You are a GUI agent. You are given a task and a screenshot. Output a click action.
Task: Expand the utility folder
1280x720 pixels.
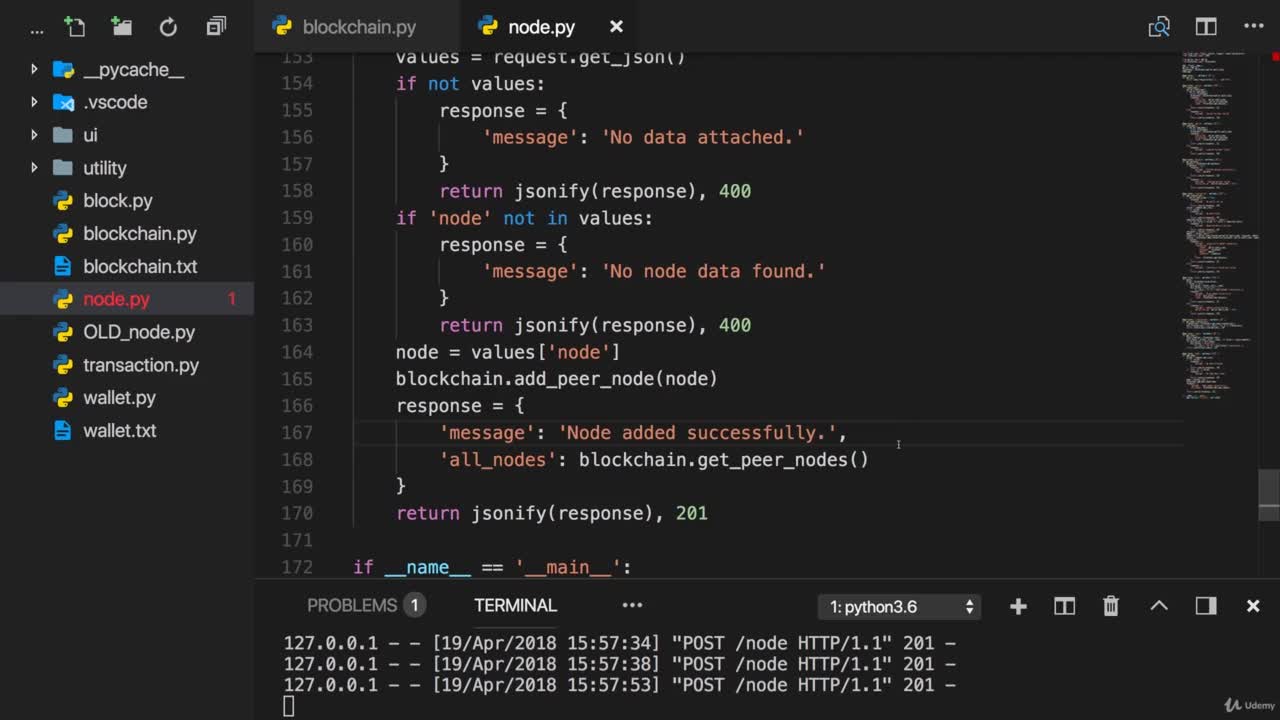click(34, 168)
